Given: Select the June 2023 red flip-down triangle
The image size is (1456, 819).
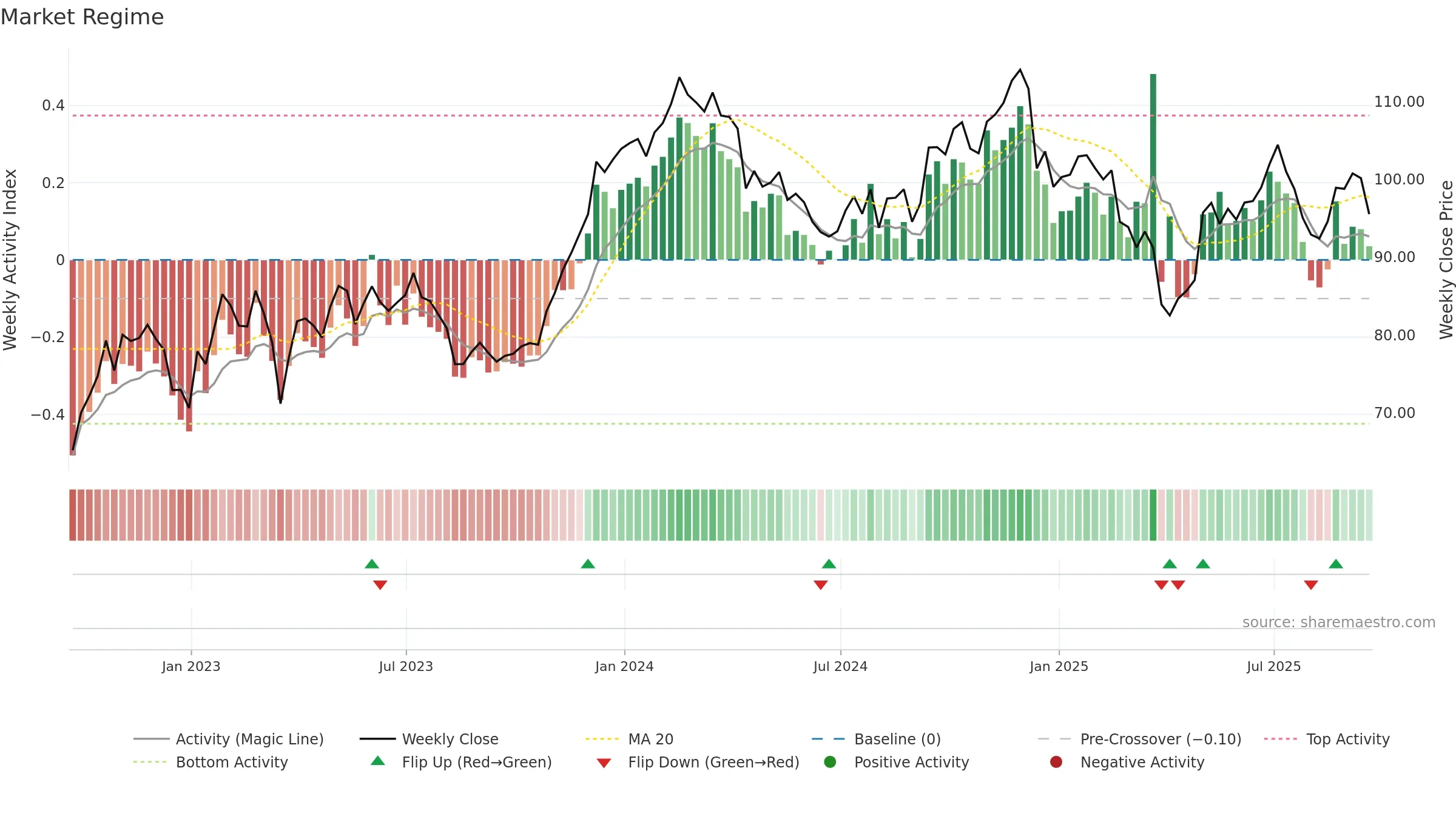Looking at the screenshot, I should tap(380, 585).
